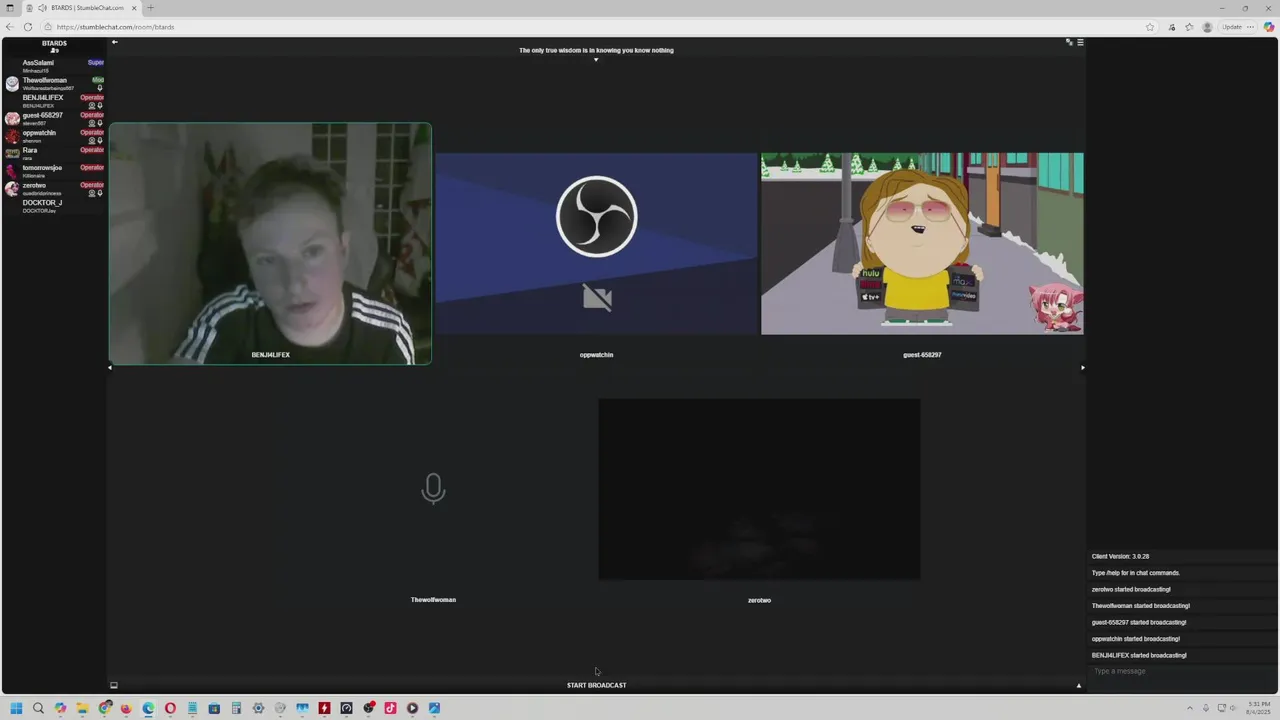The image size is (1280, 720).
Task: Toggle guest-658297's microphone icon in user list
Action: (x=100, y=123)
